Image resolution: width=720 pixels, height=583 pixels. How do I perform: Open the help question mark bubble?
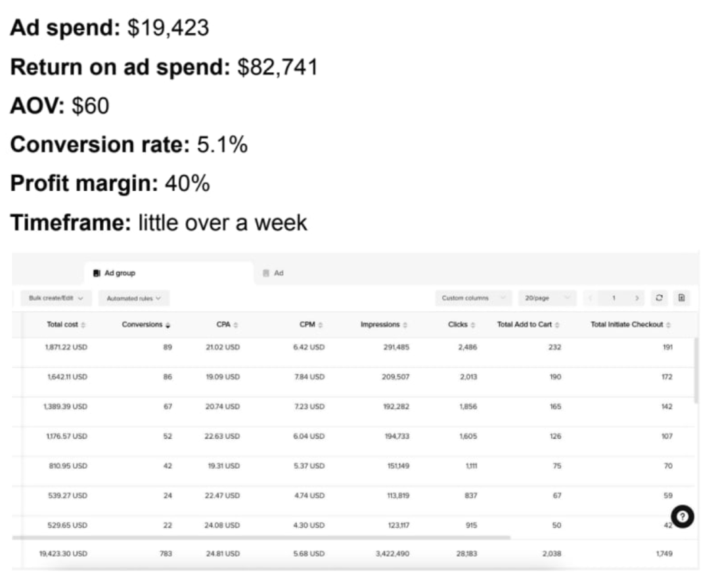coord(682,516)
